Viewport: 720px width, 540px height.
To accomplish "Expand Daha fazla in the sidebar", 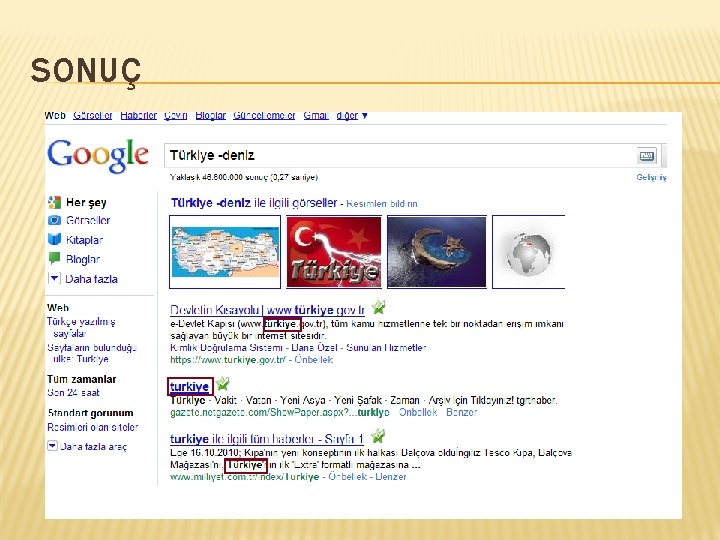I will coord(83,279).
